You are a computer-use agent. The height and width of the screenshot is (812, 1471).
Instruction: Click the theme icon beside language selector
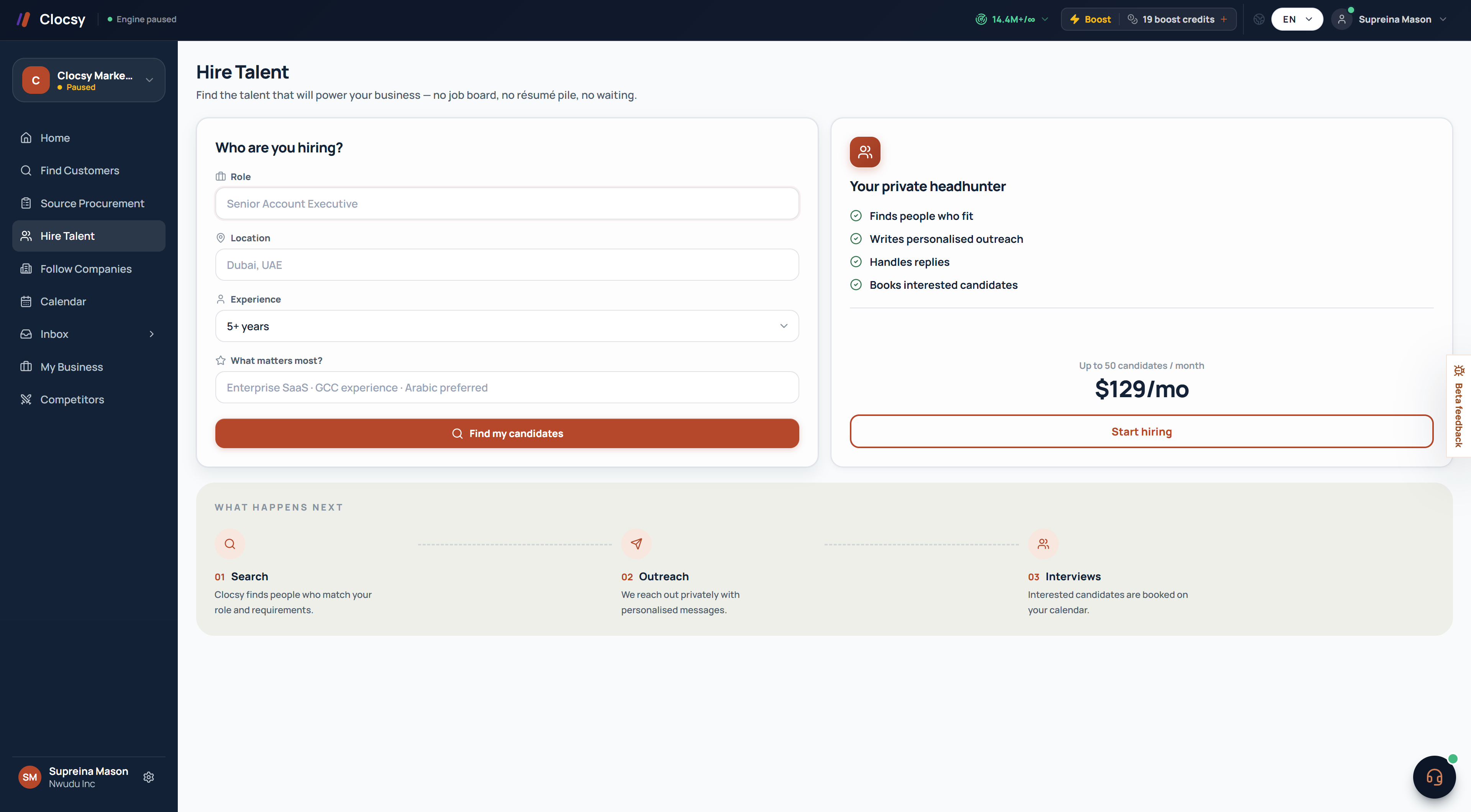point(1259,20)
